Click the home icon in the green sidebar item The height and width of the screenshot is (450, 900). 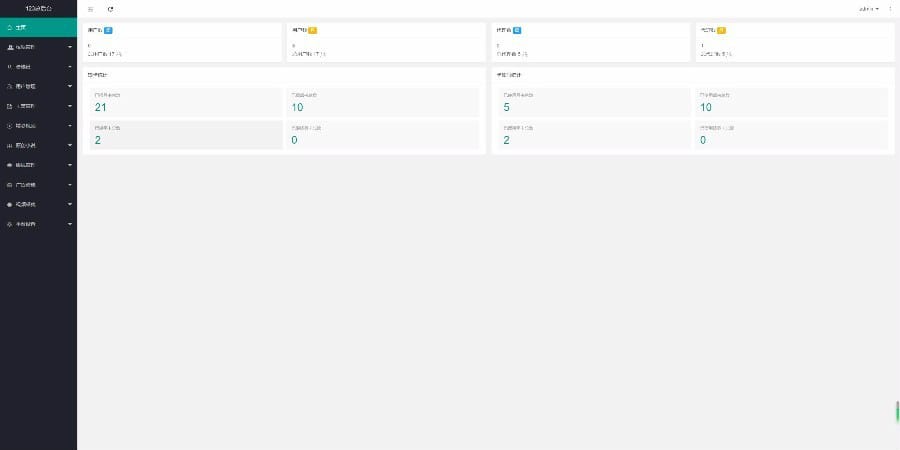(x=9, y=27)
